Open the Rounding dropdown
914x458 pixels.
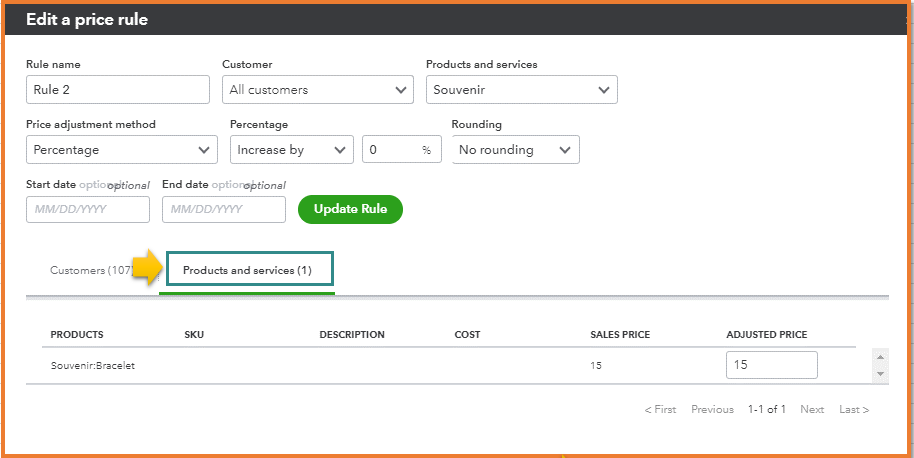[515, 150]
